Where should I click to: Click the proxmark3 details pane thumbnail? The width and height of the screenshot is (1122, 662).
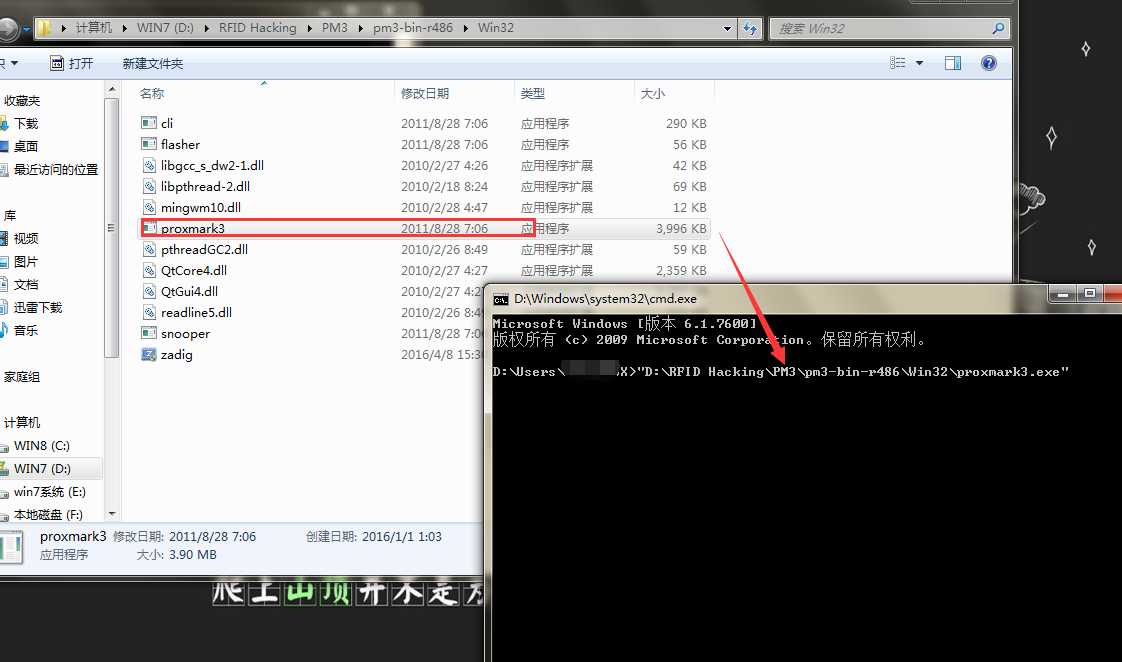[x=11, y=547]
